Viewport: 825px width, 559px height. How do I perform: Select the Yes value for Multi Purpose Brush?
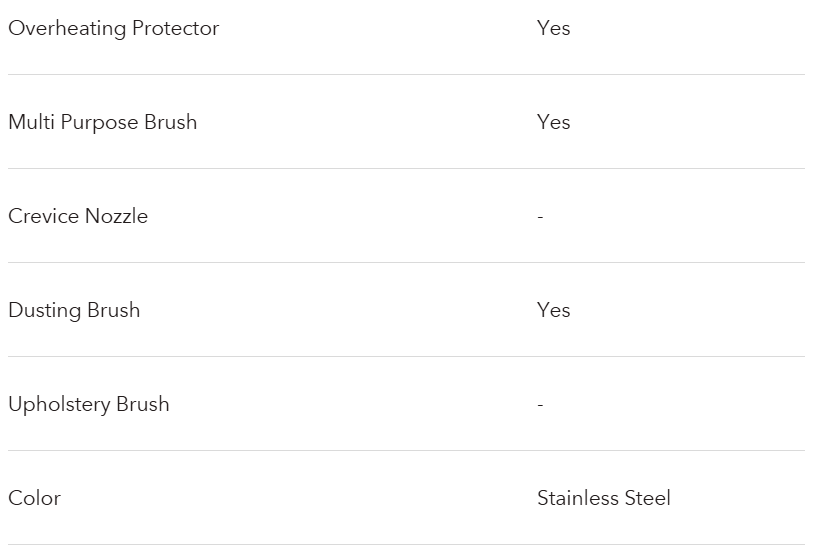[553, 122]
